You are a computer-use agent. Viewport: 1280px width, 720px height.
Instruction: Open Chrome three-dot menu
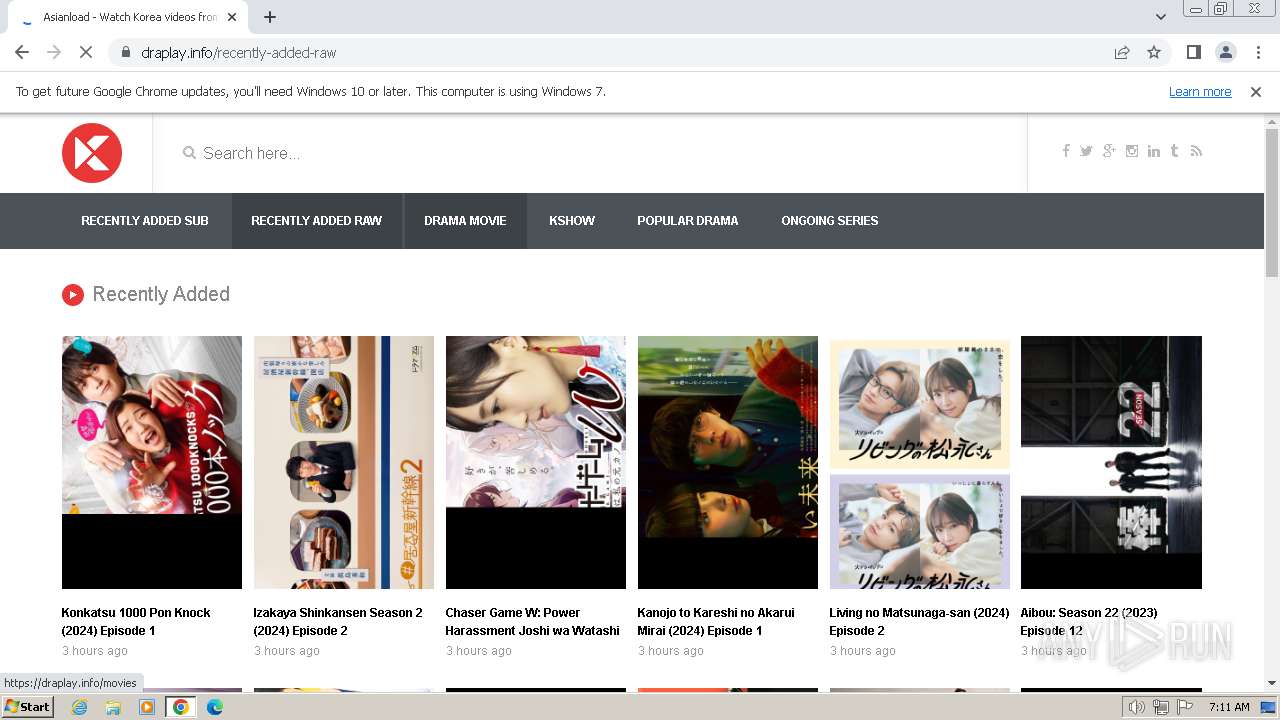(1257, 52)
